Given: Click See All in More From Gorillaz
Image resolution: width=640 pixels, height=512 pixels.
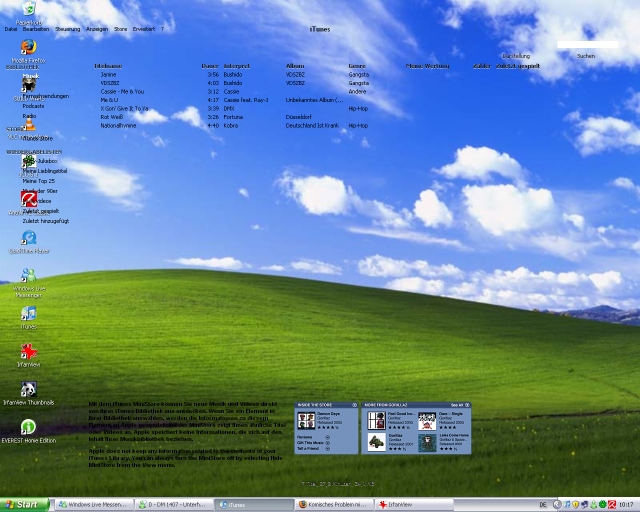Looking at the screenshot, I should (x=457, y=405).
